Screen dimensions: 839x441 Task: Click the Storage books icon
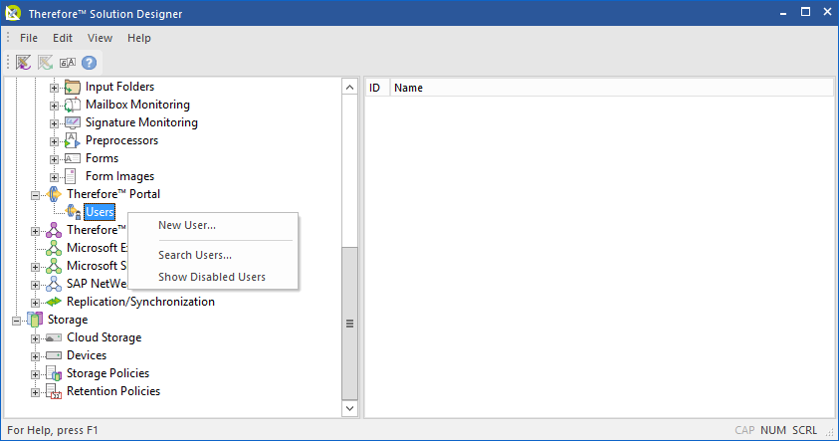[35, 320]
